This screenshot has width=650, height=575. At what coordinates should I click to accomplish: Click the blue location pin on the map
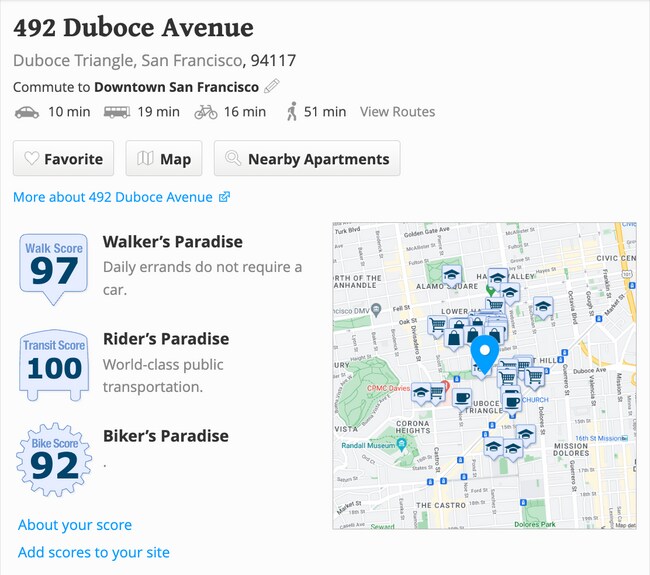(484, 353)
